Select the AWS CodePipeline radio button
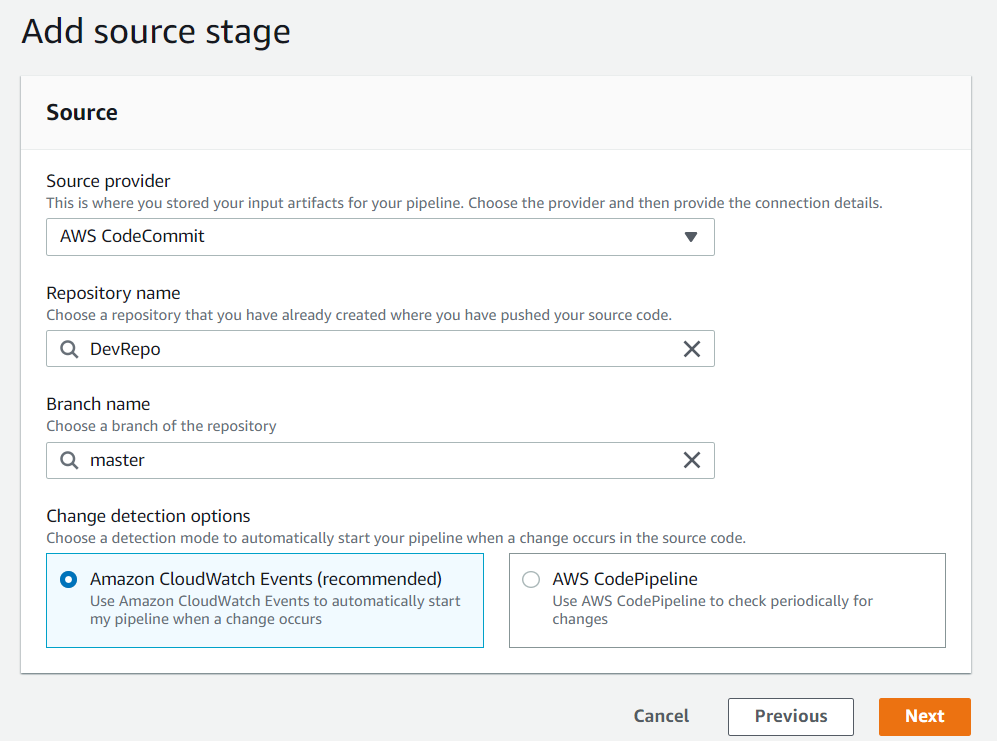The height and width of the screenshot is (741, 997). point(531,579)
